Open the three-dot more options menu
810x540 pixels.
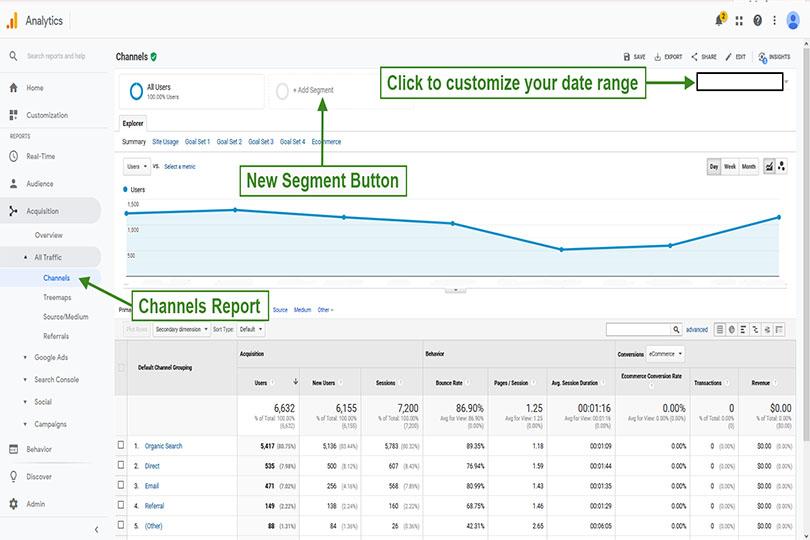(x=774, y=21)
